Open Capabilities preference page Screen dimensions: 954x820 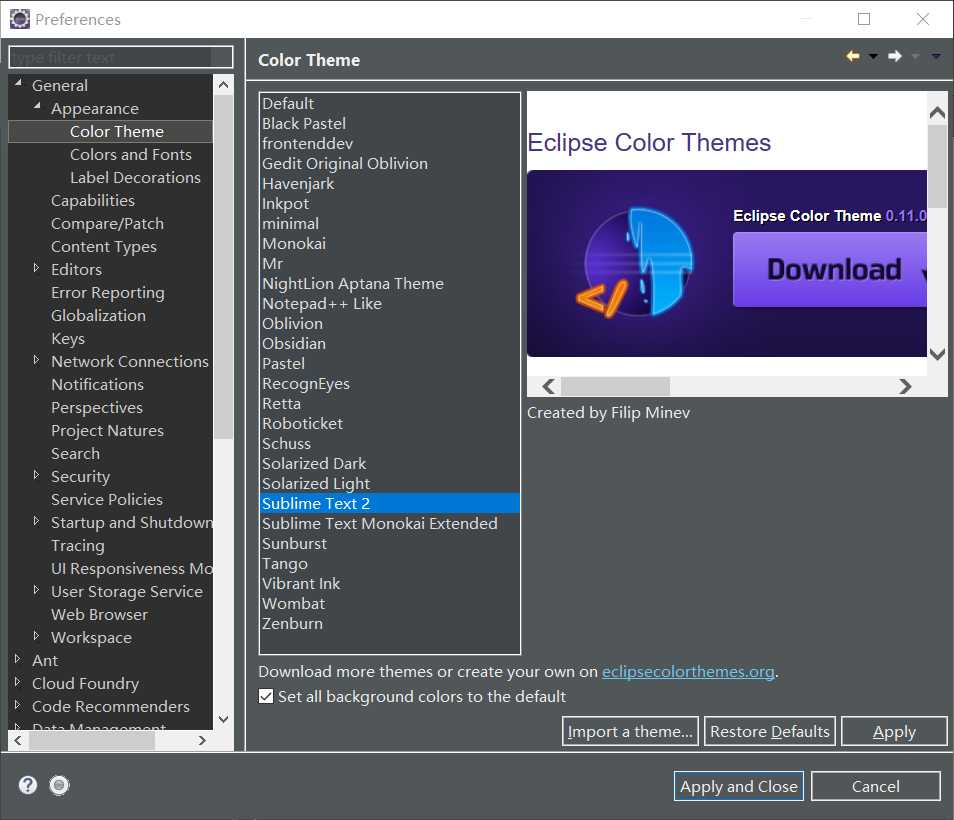(x=92, y=201)
